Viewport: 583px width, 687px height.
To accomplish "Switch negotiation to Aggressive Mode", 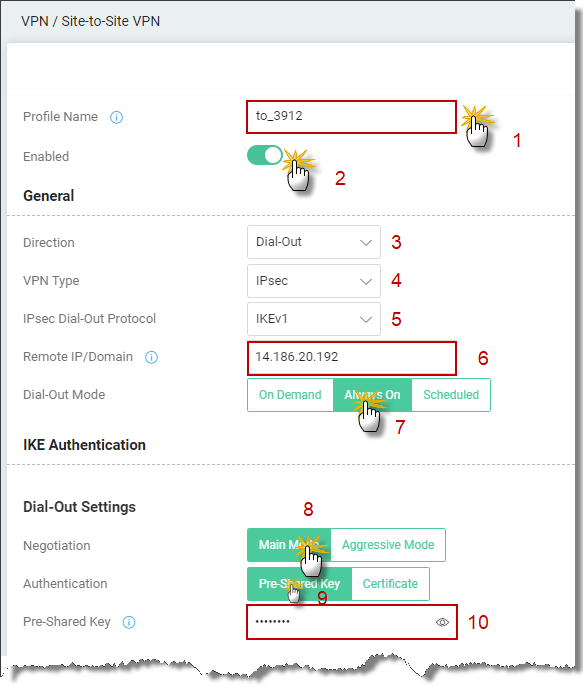I will click(x=388, y=545).
